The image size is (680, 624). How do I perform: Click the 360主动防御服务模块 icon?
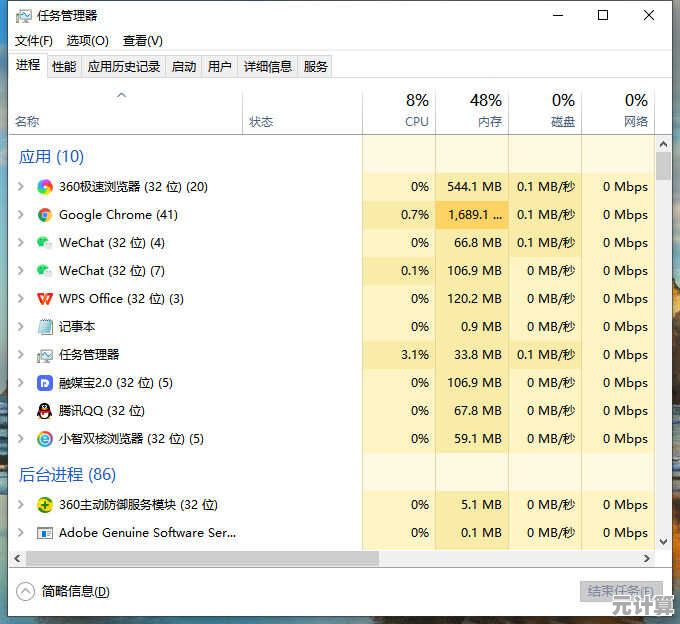(x=45, y=505)
